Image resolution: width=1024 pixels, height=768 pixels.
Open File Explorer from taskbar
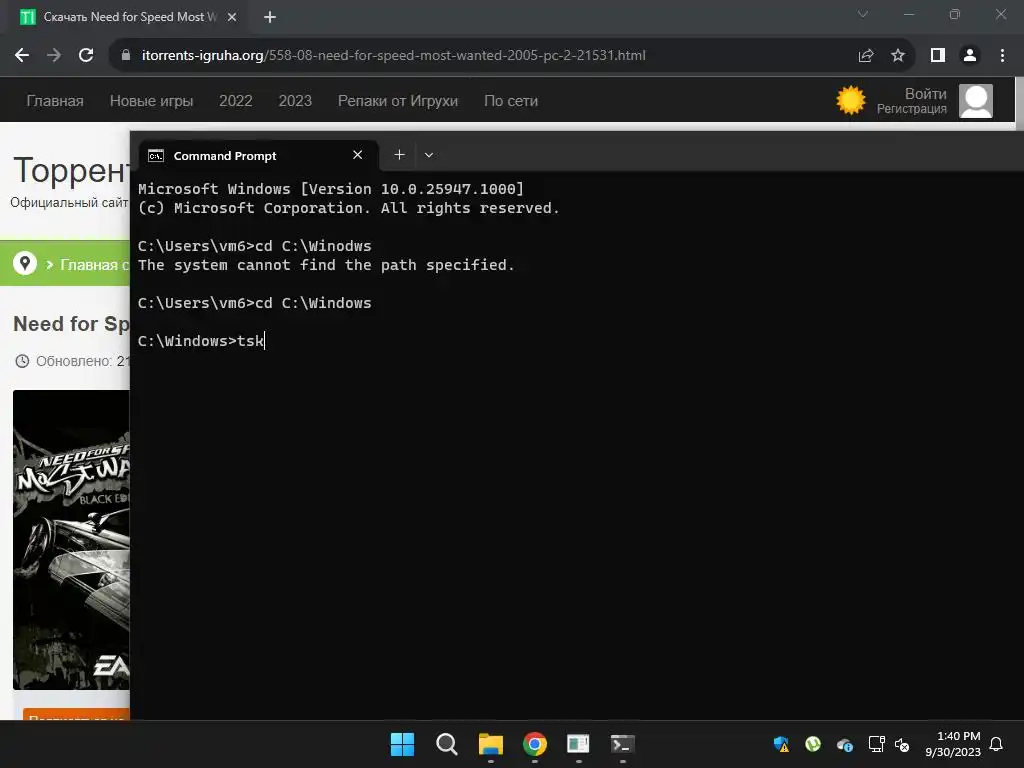click(490, 744)
